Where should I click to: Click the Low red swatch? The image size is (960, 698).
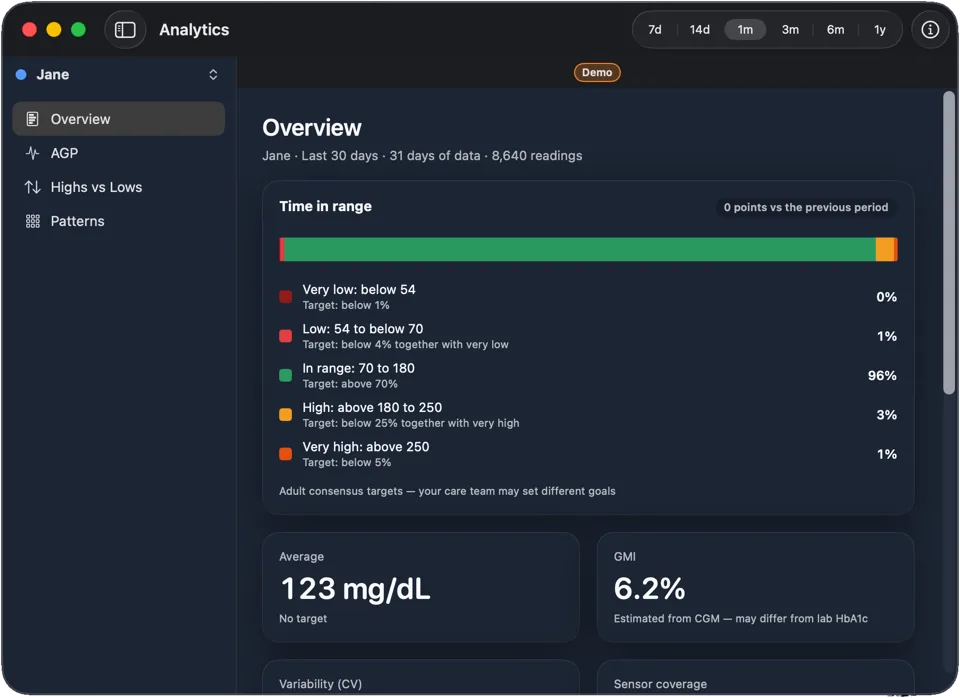(x=285, y=336)
